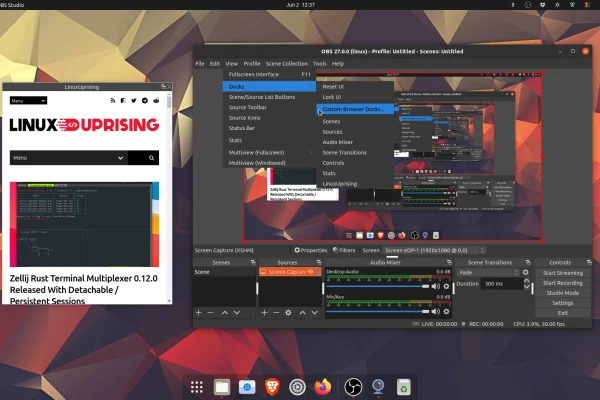600x400 pixels.
Task: Expand wide Menu dropdown beside search icon
Action: [69, 158]
